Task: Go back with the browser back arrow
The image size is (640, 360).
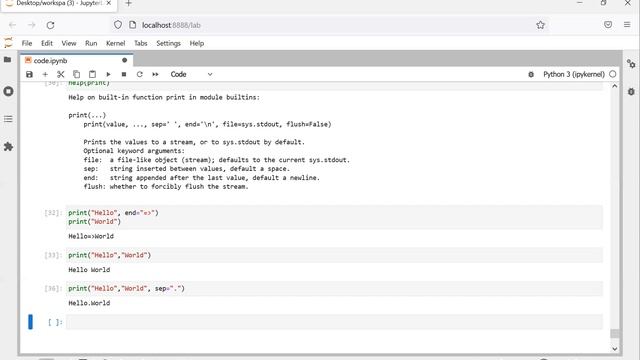Action: (13, 25)
